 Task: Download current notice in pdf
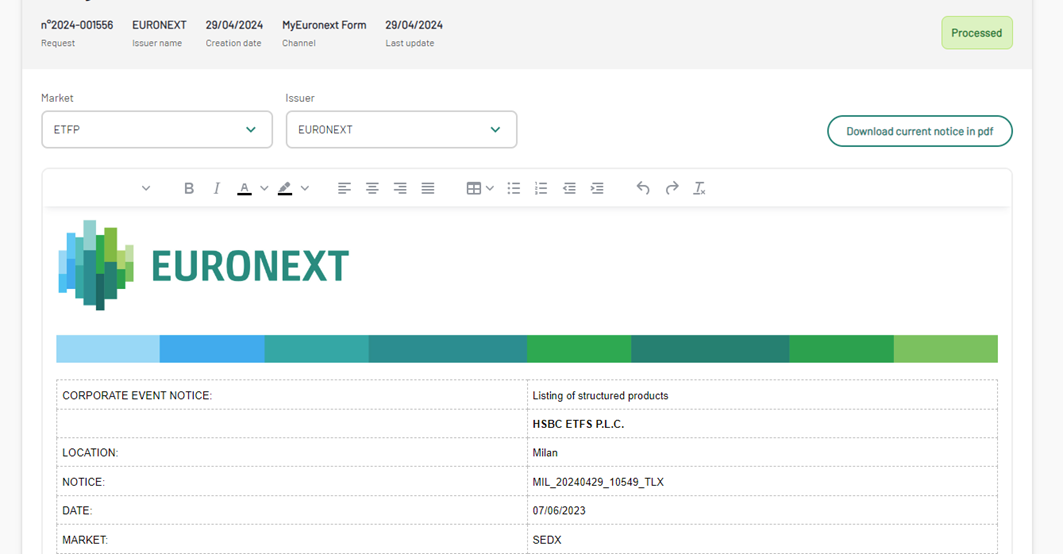(919, 131)
